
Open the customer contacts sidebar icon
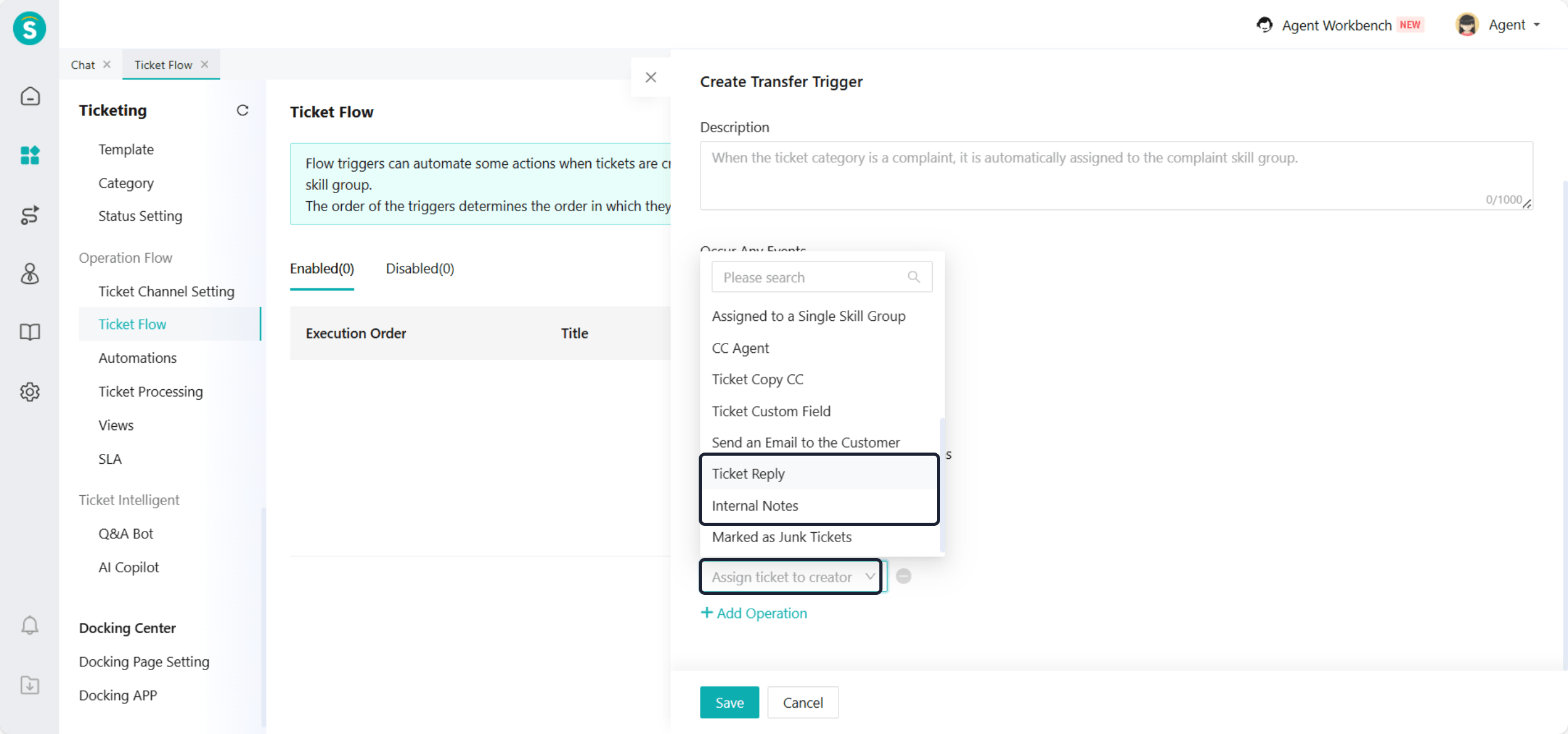coord(29,273)
